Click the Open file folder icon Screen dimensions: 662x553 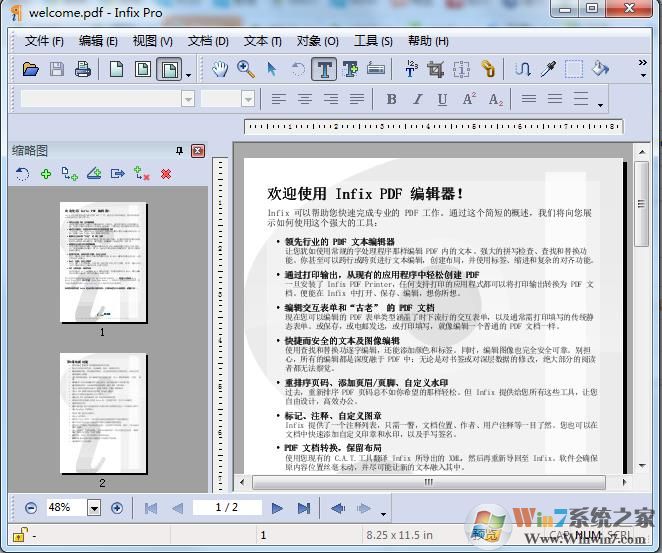(31, 69)
